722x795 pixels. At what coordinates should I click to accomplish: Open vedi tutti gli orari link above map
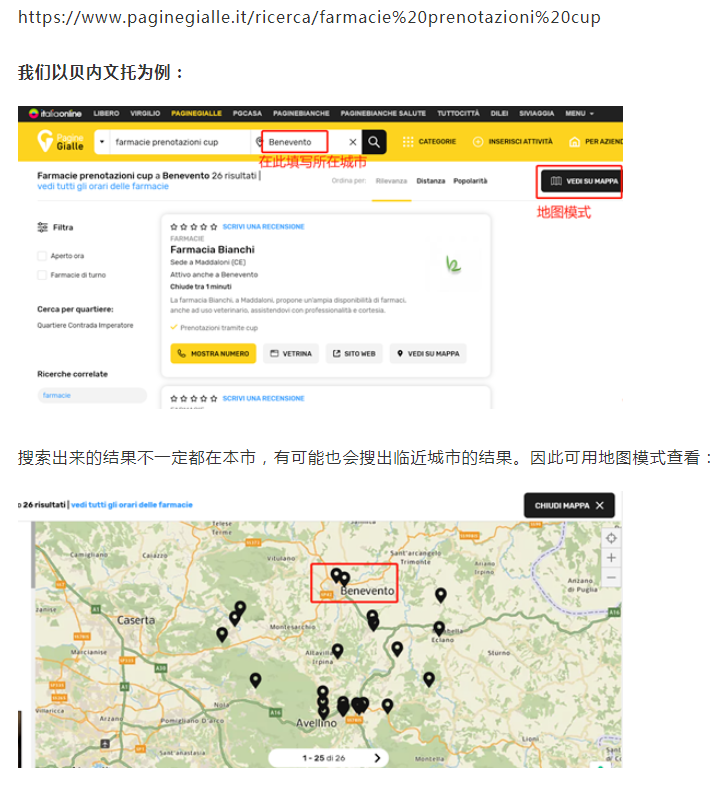tap(132, 505)
